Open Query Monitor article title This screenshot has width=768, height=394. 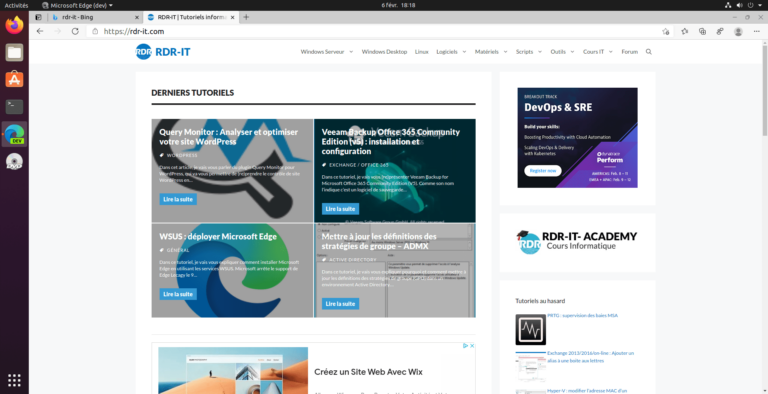click(x=228, y=137)
